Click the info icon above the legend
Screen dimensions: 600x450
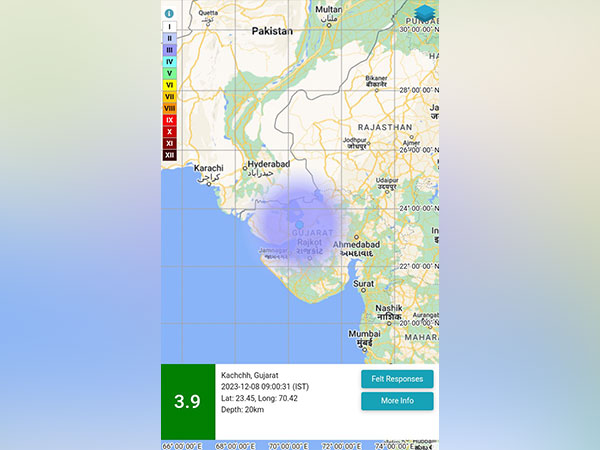(169, 14)
